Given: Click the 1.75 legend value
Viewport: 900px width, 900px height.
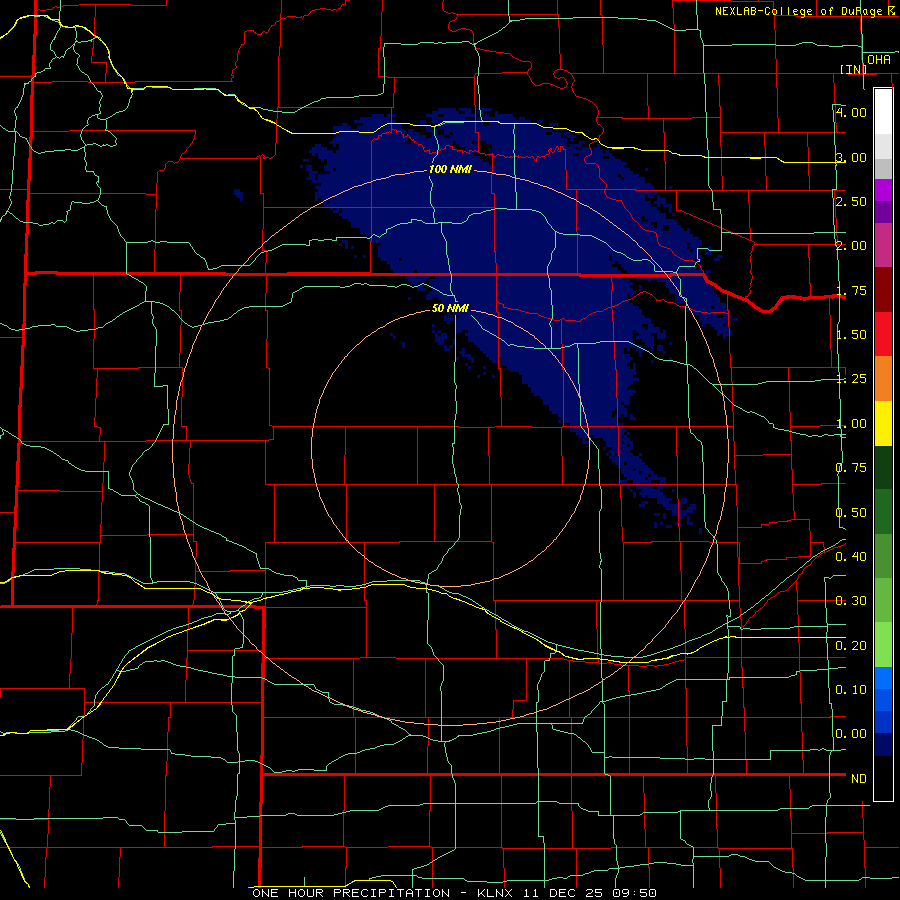Looking at the screenshot, I should click(851, 290).
